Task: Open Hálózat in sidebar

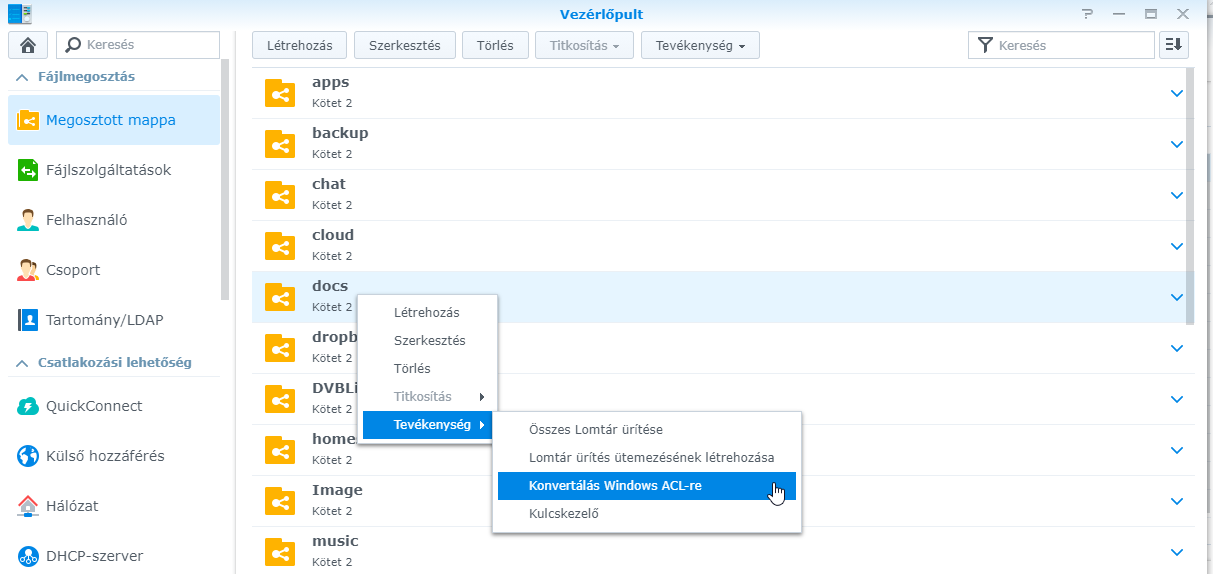Action: tap(114, 506)
